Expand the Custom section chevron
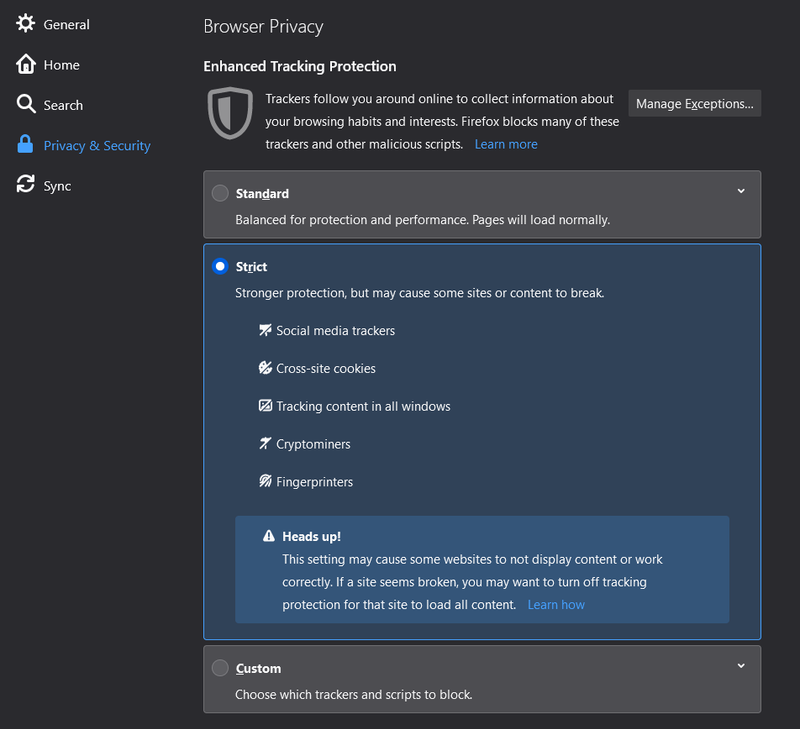Screen dimensions: 800x729 tap(741, 666)
